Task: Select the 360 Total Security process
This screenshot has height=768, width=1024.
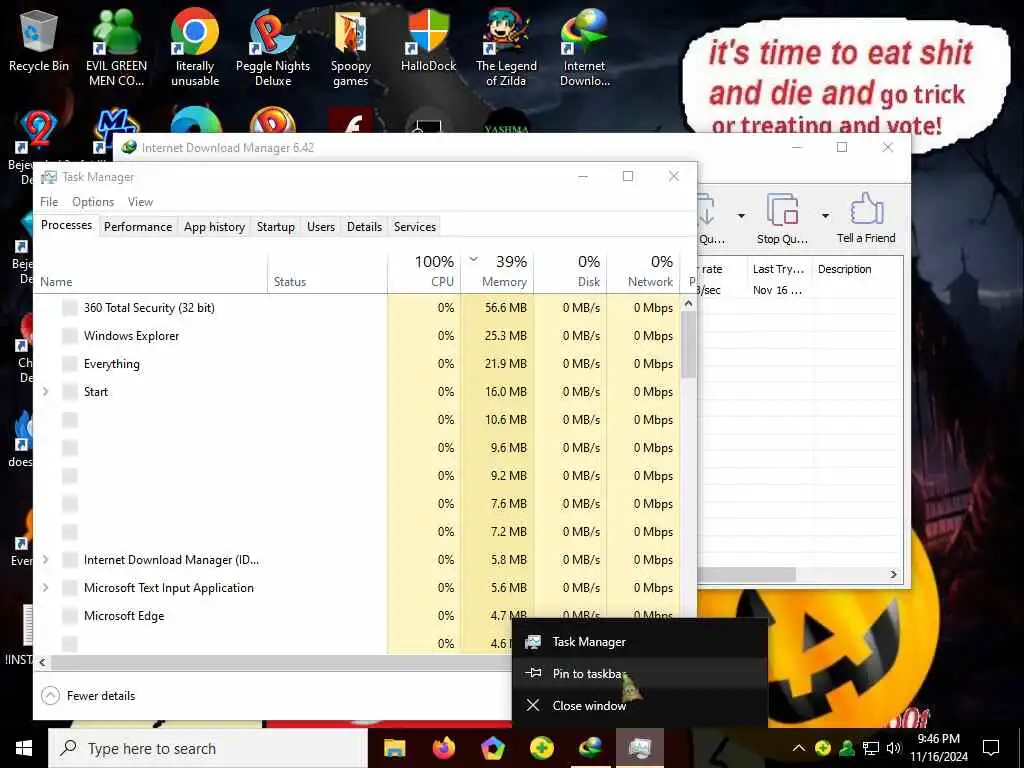Action: coord(357,308)
